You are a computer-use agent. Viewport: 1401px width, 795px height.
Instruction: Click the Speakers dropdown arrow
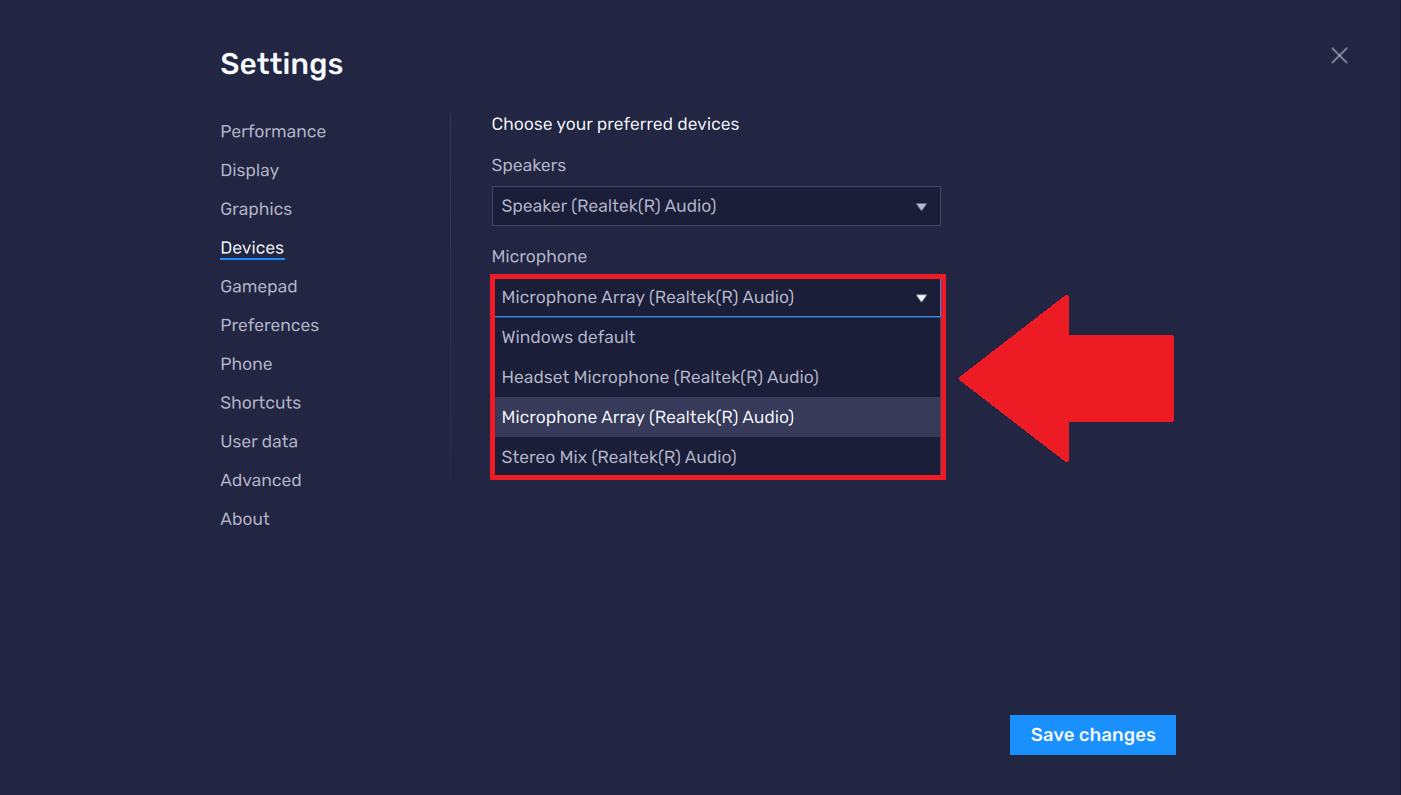pos(921,207)
